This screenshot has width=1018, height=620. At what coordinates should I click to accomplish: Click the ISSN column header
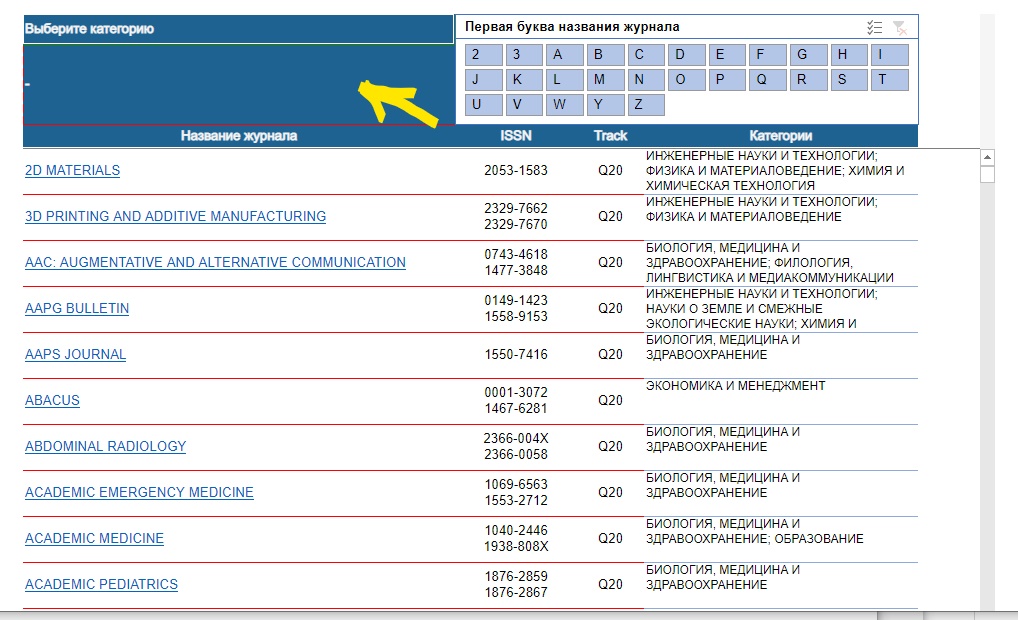(516, 136)
